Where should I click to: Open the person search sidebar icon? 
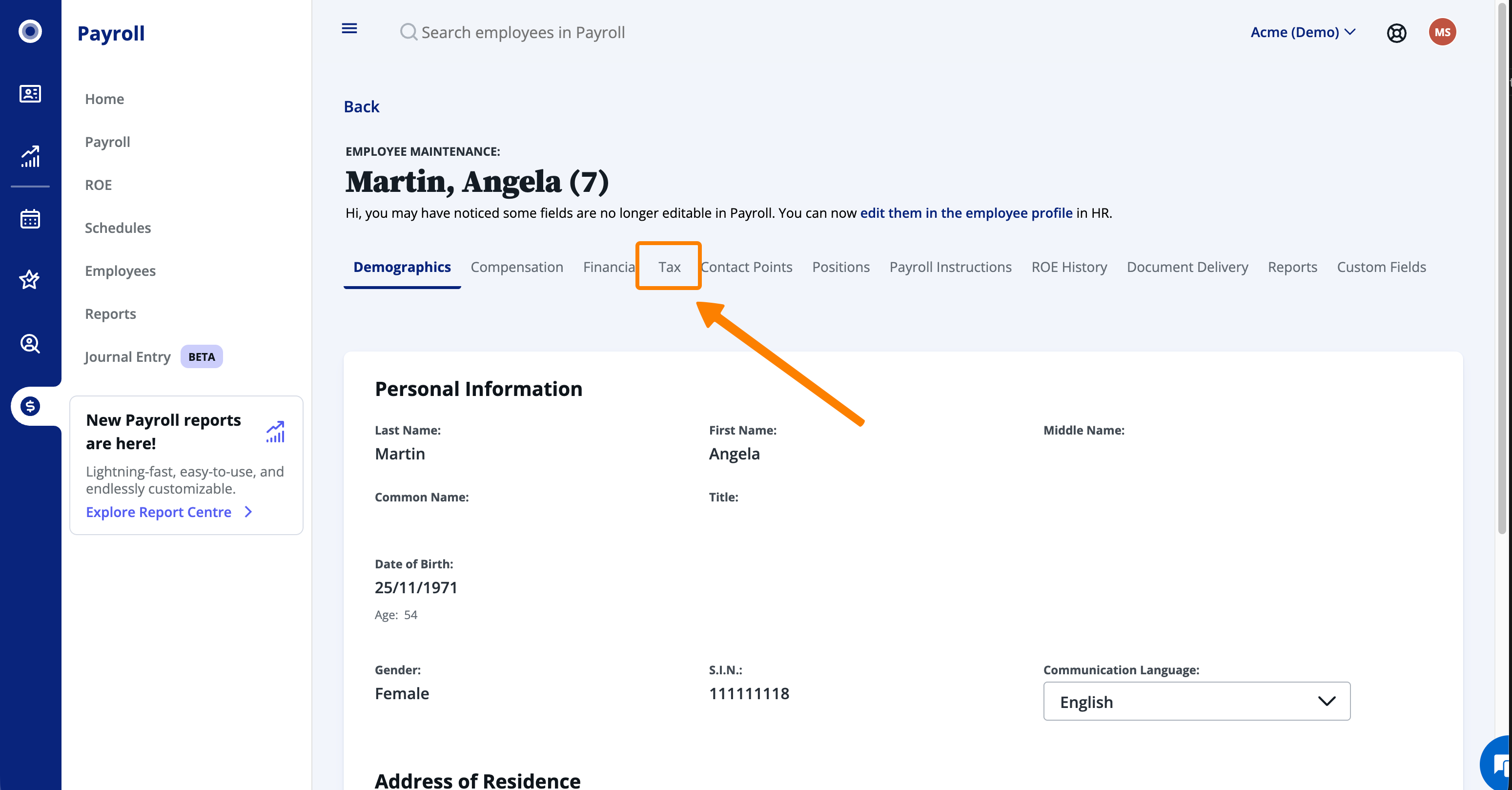[30, 344]
